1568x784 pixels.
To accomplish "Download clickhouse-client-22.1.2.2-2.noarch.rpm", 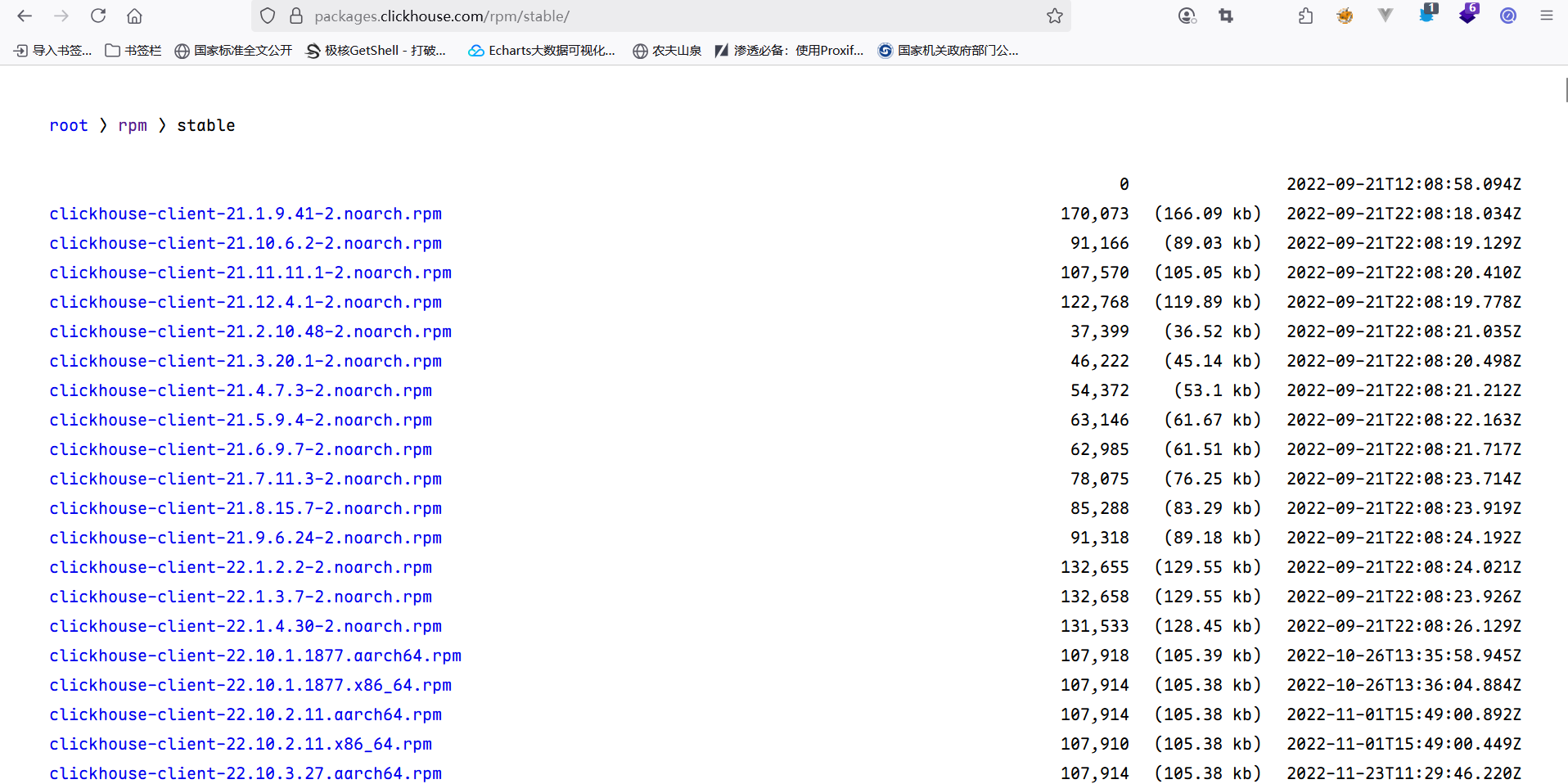I will (241, 567).
